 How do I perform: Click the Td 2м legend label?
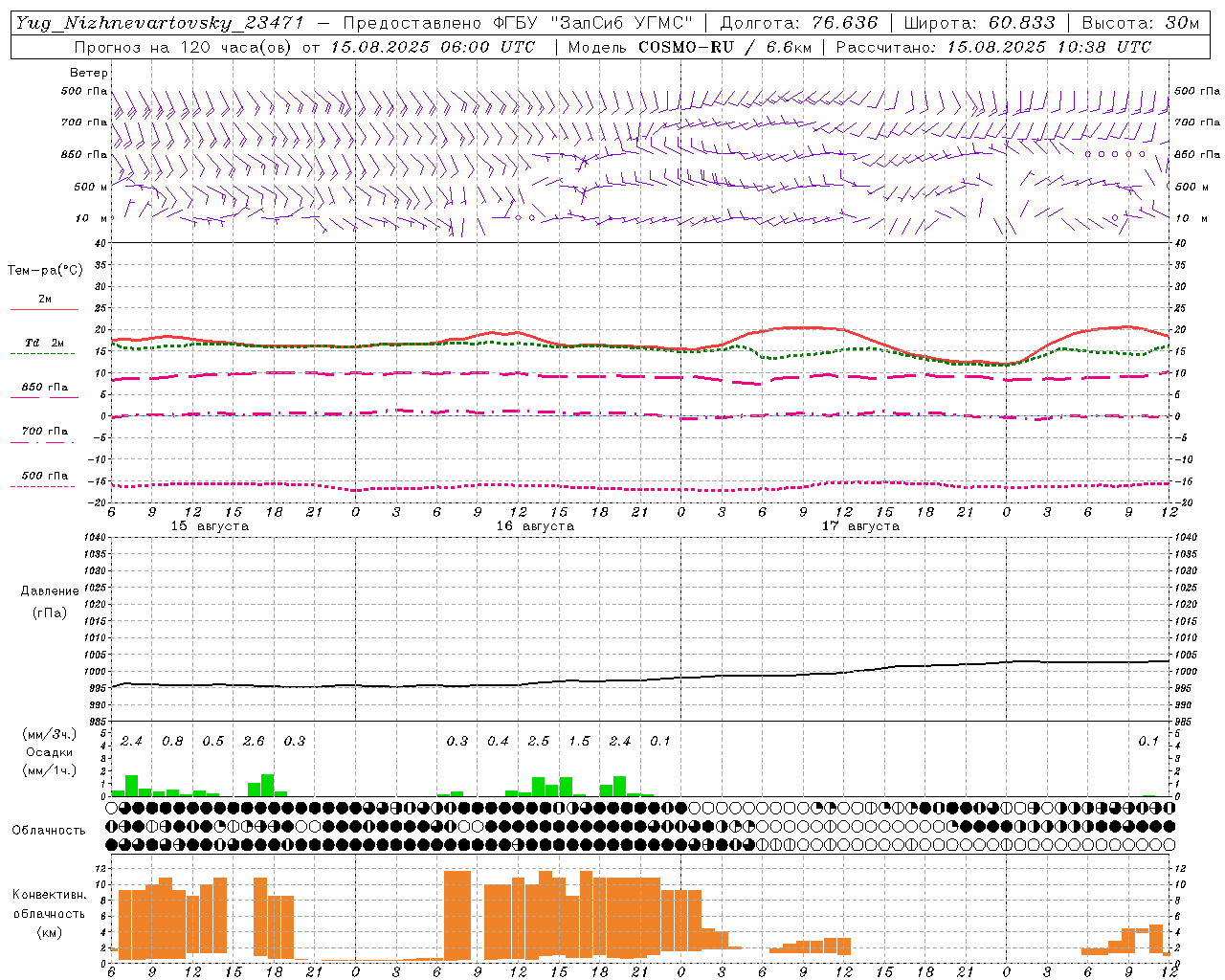point(44,343)
